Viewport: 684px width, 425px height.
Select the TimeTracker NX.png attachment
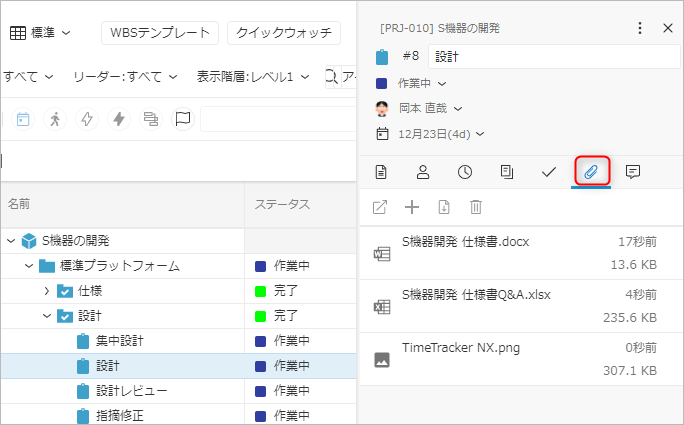tap(460, 348)
